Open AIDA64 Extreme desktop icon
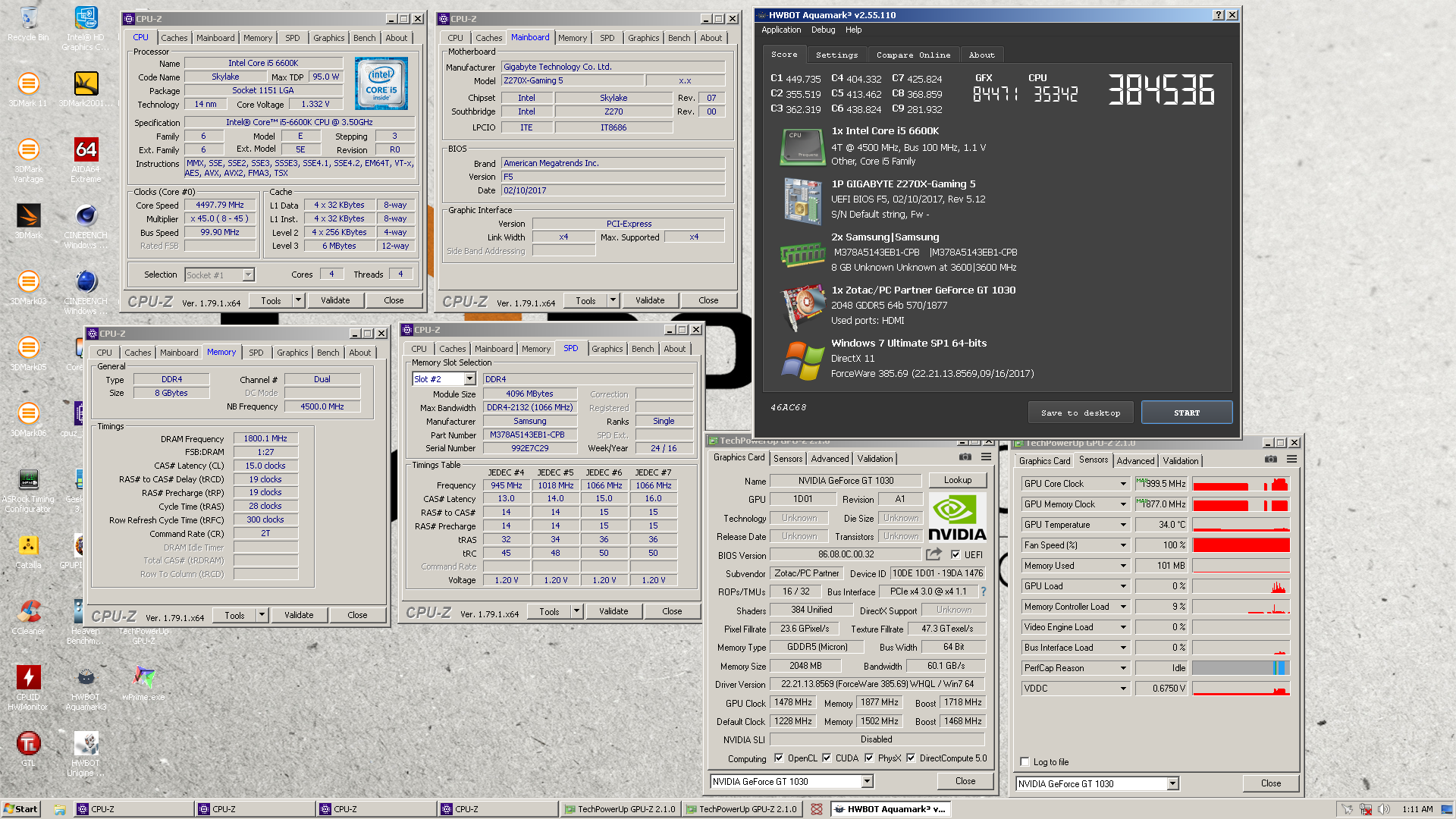 [86, 159]
